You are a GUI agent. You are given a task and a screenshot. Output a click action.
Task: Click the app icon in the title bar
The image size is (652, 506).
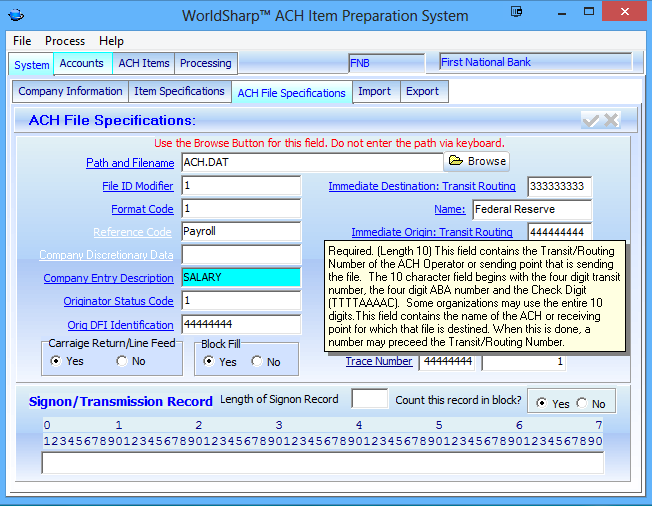tap(18, 15)
